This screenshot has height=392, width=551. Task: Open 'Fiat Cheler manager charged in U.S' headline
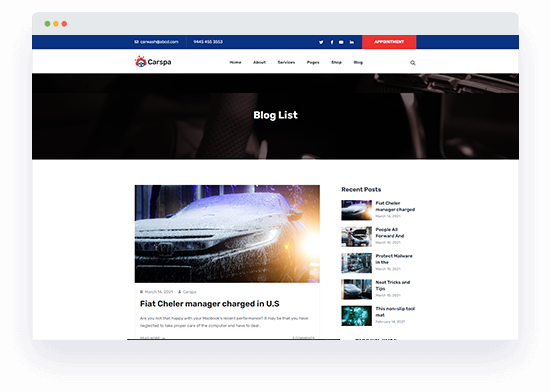pos(209,304)
